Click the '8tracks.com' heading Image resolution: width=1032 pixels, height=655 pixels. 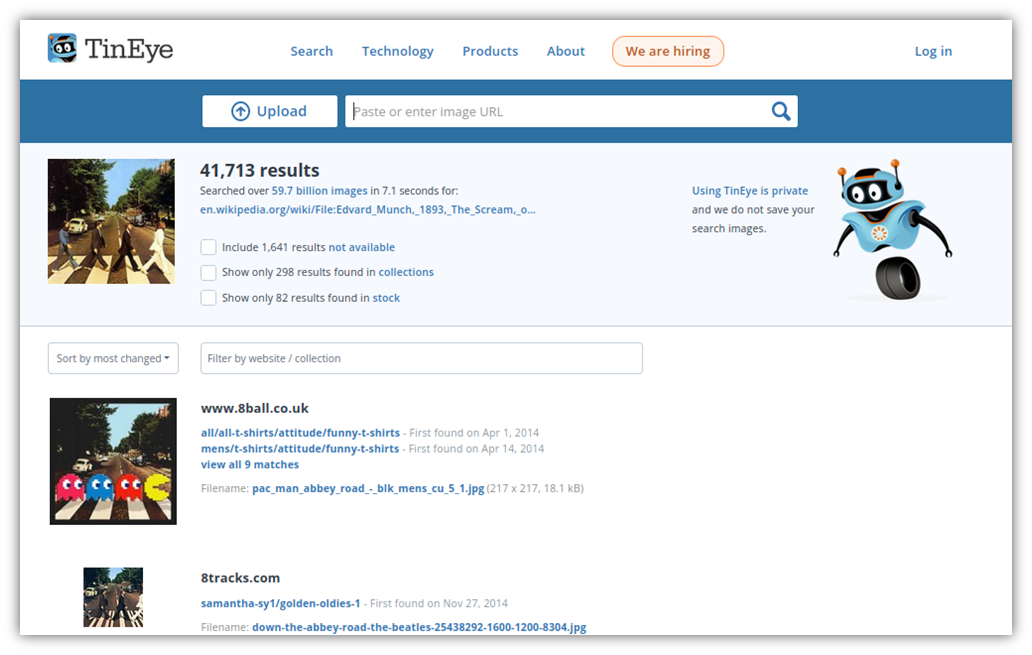(x=240, y=578)
